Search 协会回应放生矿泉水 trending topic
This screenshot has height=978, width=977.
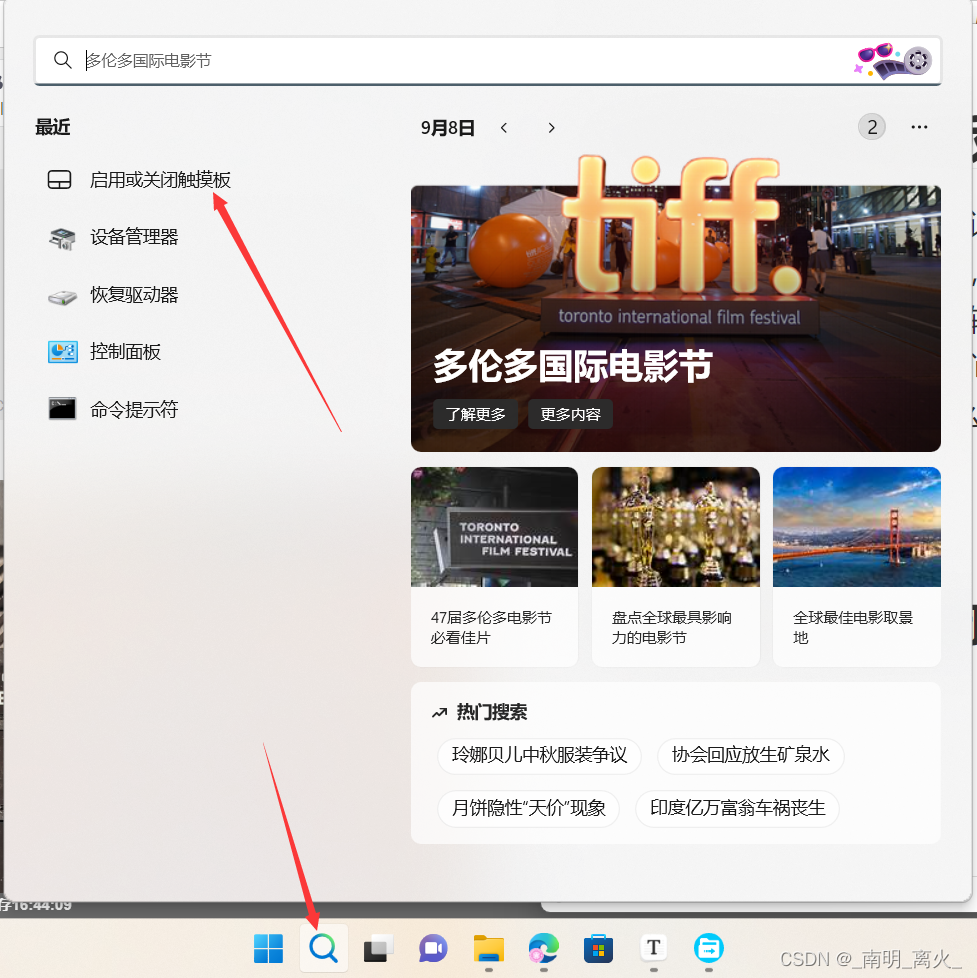pos(751,755)
